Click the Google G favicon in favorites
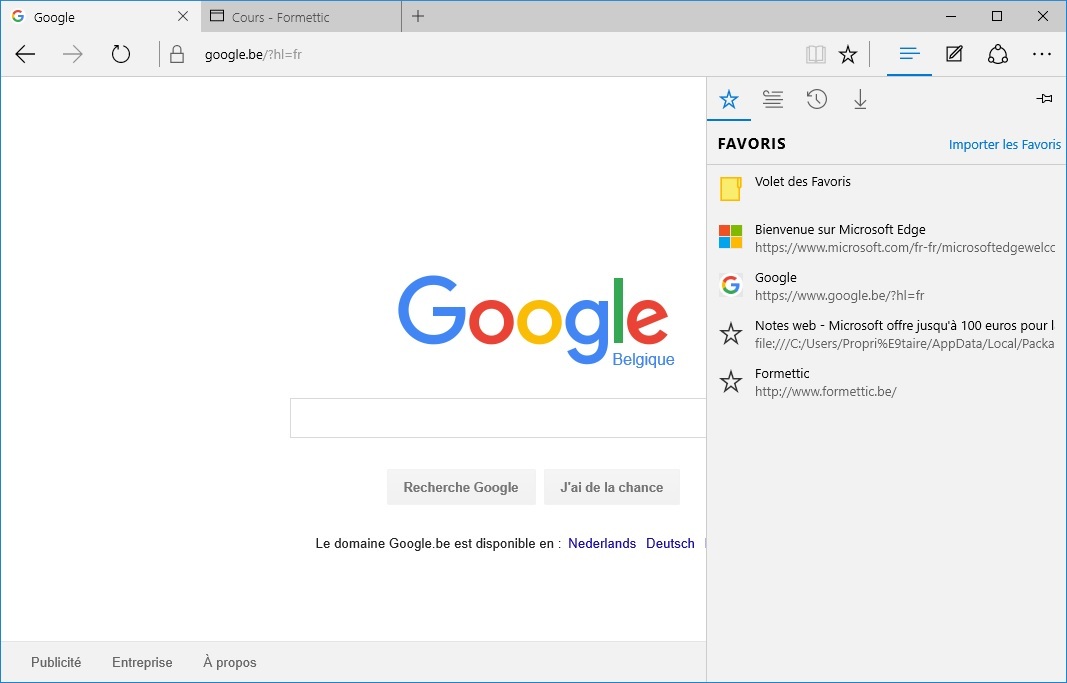Screen dimensions: 1067x683 pos(730,285)
